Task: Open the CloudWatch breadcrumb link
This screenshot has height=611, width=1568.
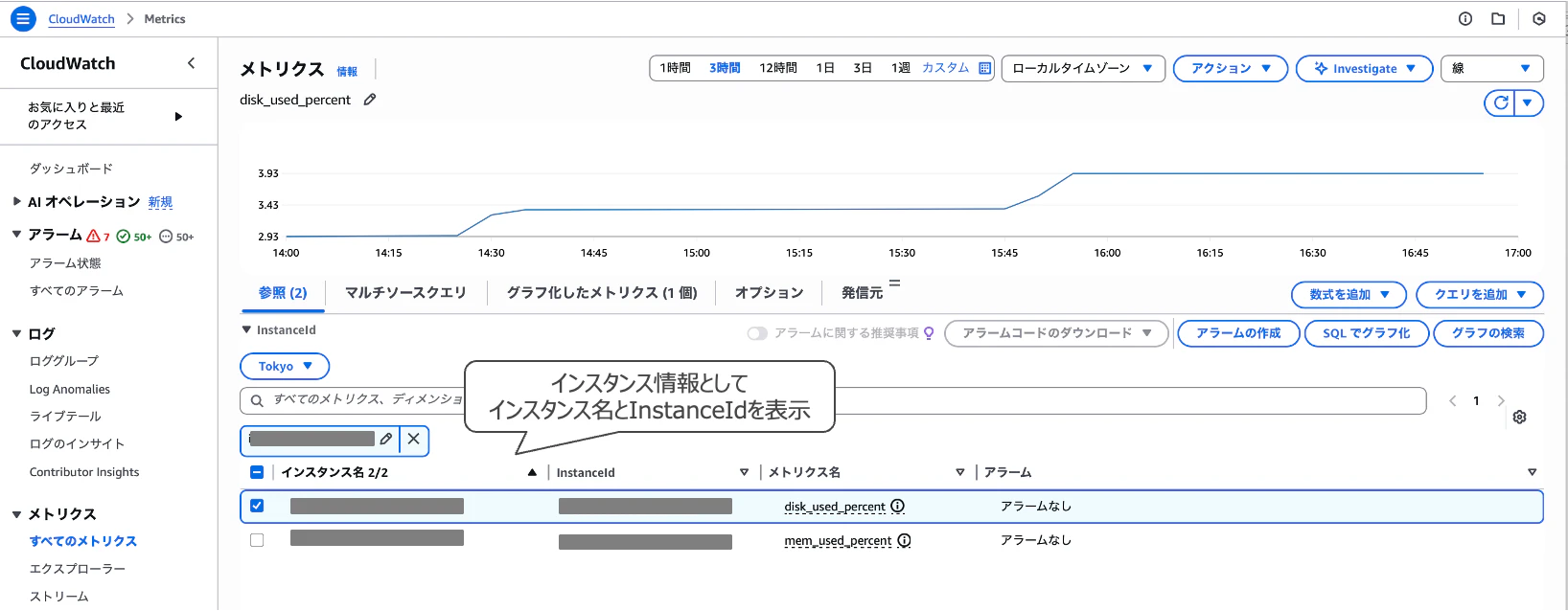Action: point(81,19)
